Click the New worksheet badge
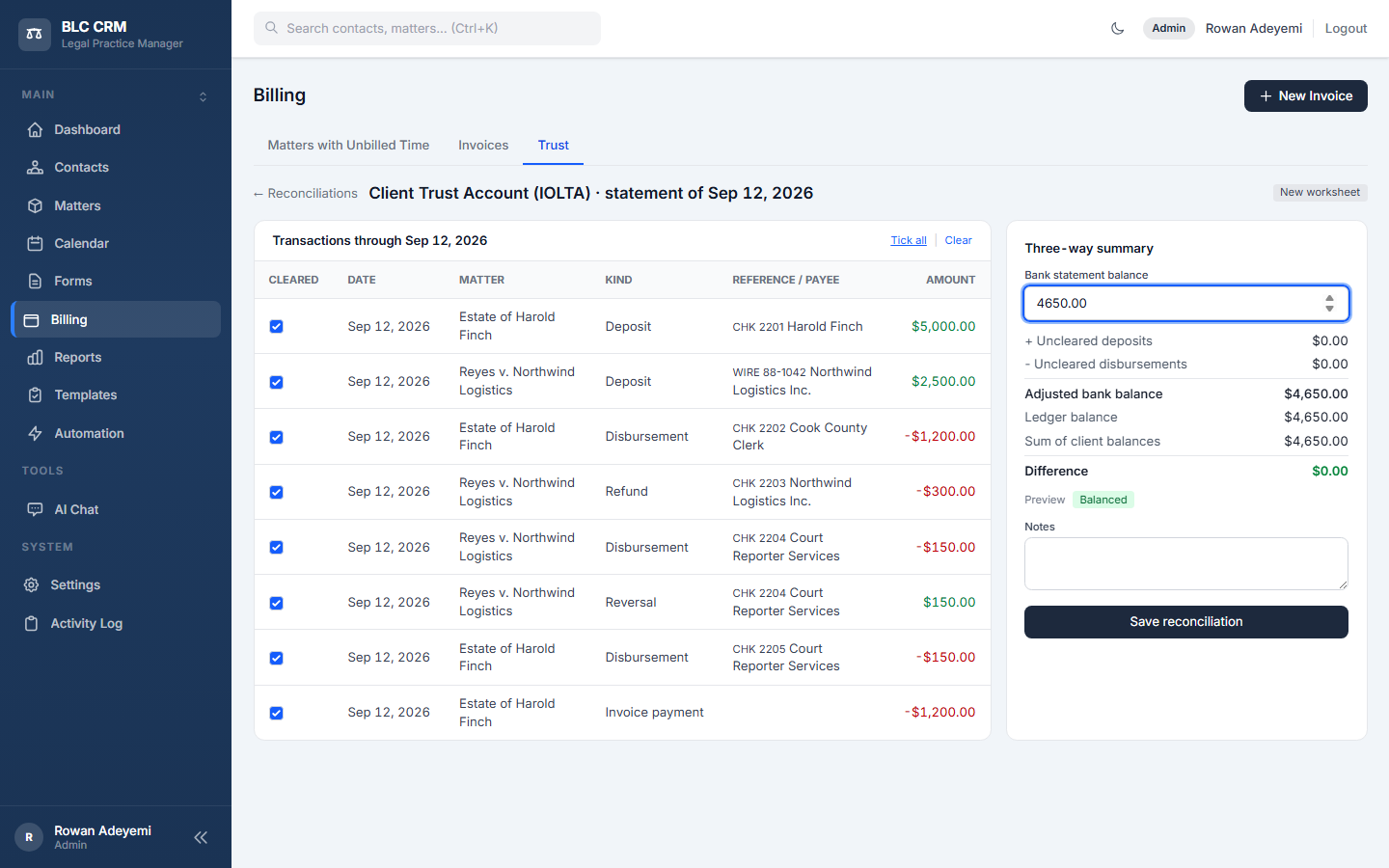 [1320, 193]
